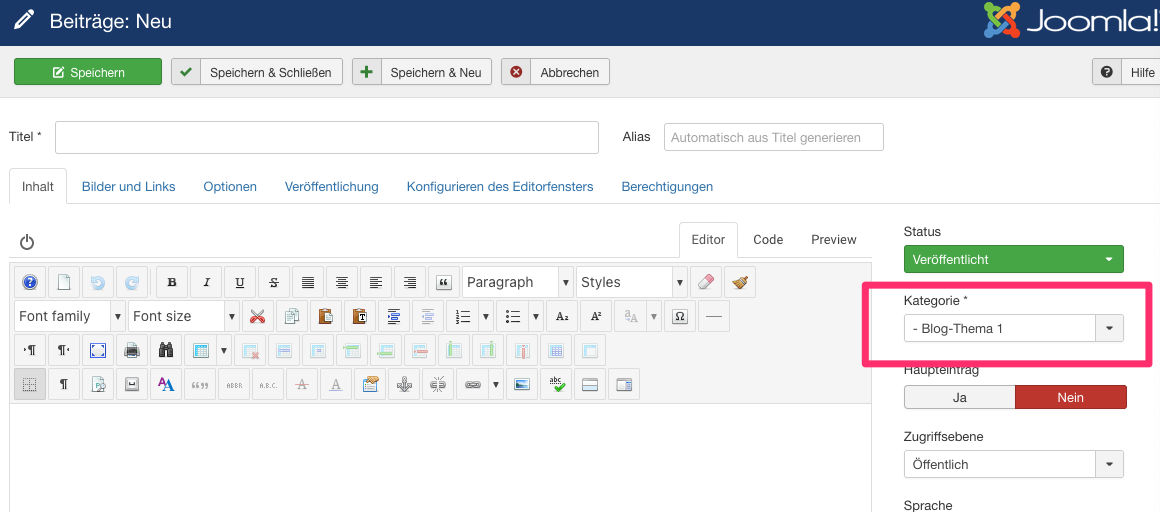
Task: Apply subscript formatting
Action: (562, 316)
